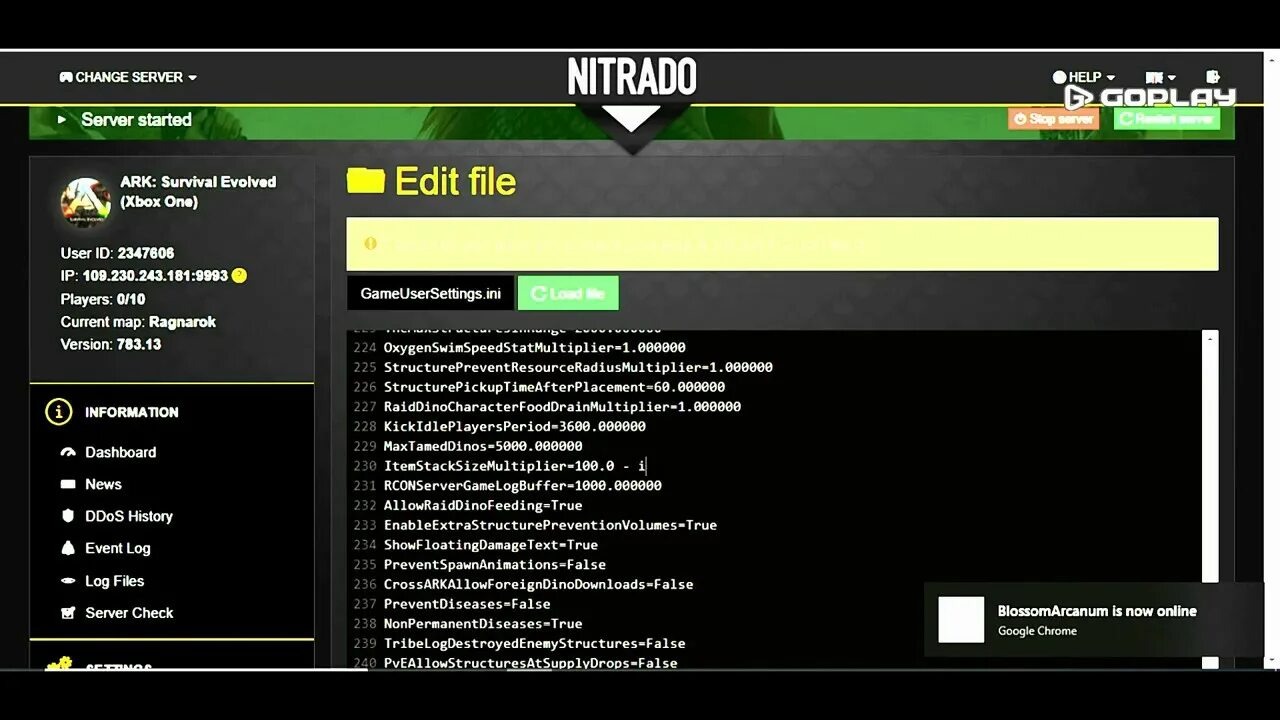This screenshot has height=720, width=1280.
Task: Click the green Restart server button
Action: (x=1167, y=118)
